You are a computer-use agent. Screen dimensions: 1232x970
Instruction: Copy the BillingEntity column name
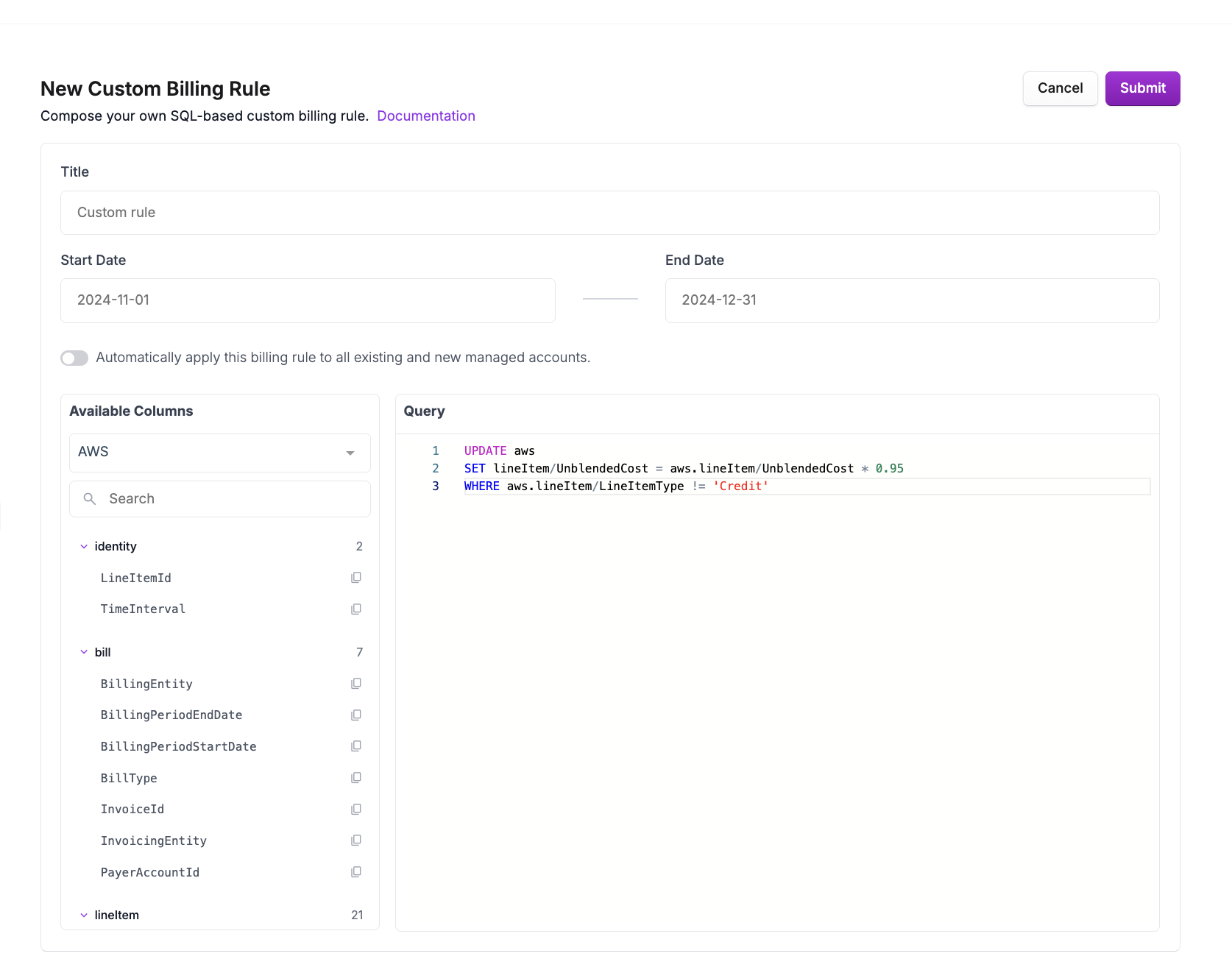[x=356, y=684]
